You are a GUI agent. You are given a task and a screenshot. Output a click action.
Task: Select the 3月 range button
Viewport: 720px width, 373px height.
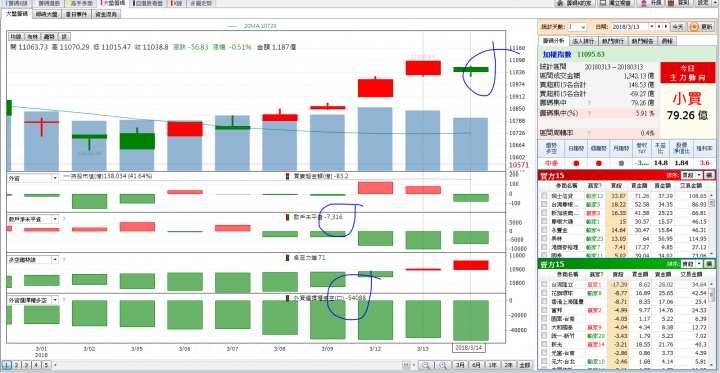(x=460, y=366)
